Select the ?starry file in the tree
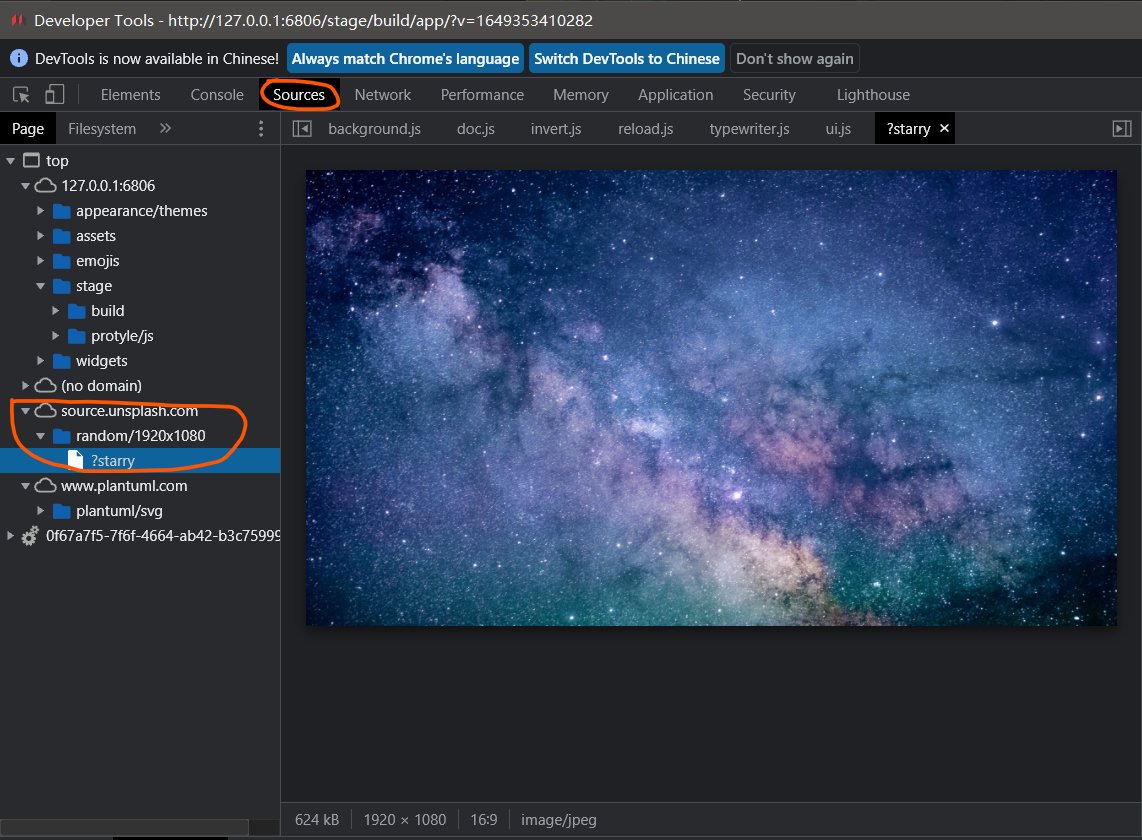Viewport: 1142px width, 840px height. (112, 461)
